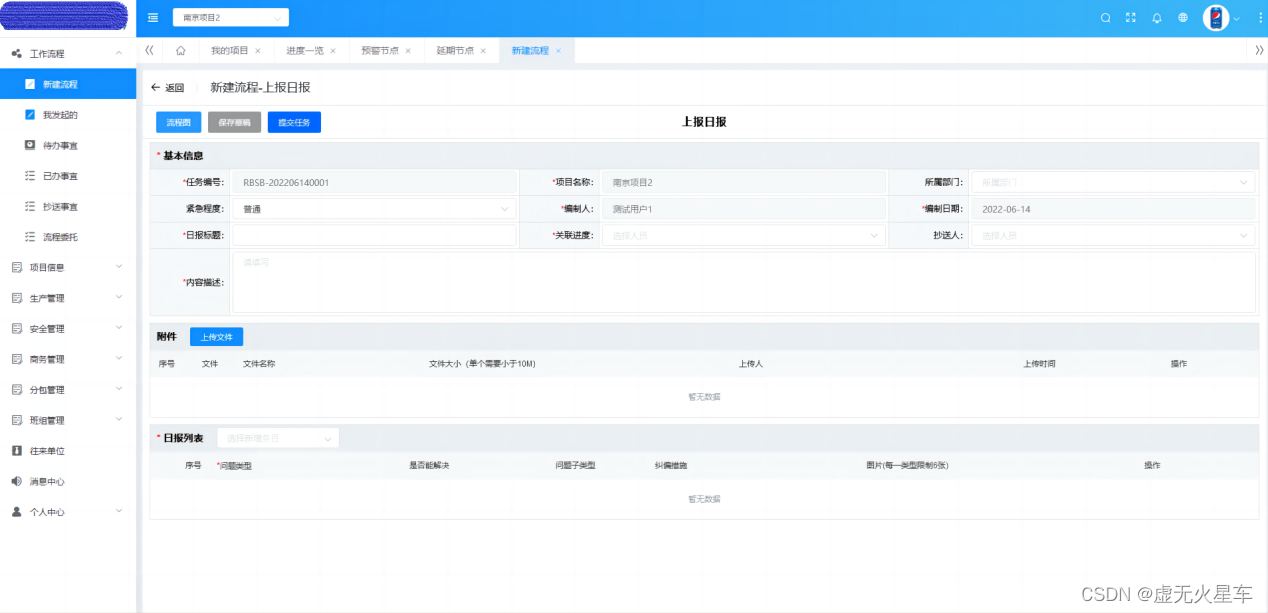Image resolution: width=1268 pixels, height=613 pixels.
Task: Select the 新建流程 tab
Action: tap(529, 51)
